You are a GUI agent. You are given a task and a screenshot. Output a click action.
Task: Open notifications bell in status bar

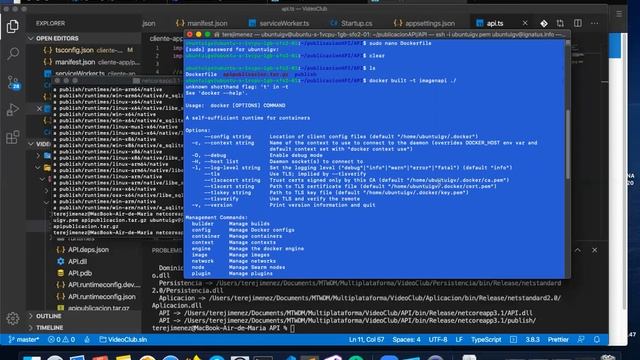tap(597, 340)
